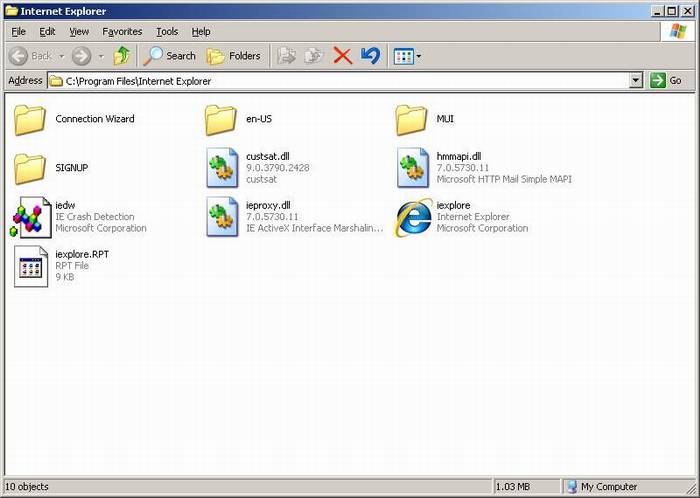700x498 pixels.
Task: Go back with the Back arrow button
Action: [x=30, y=56]
